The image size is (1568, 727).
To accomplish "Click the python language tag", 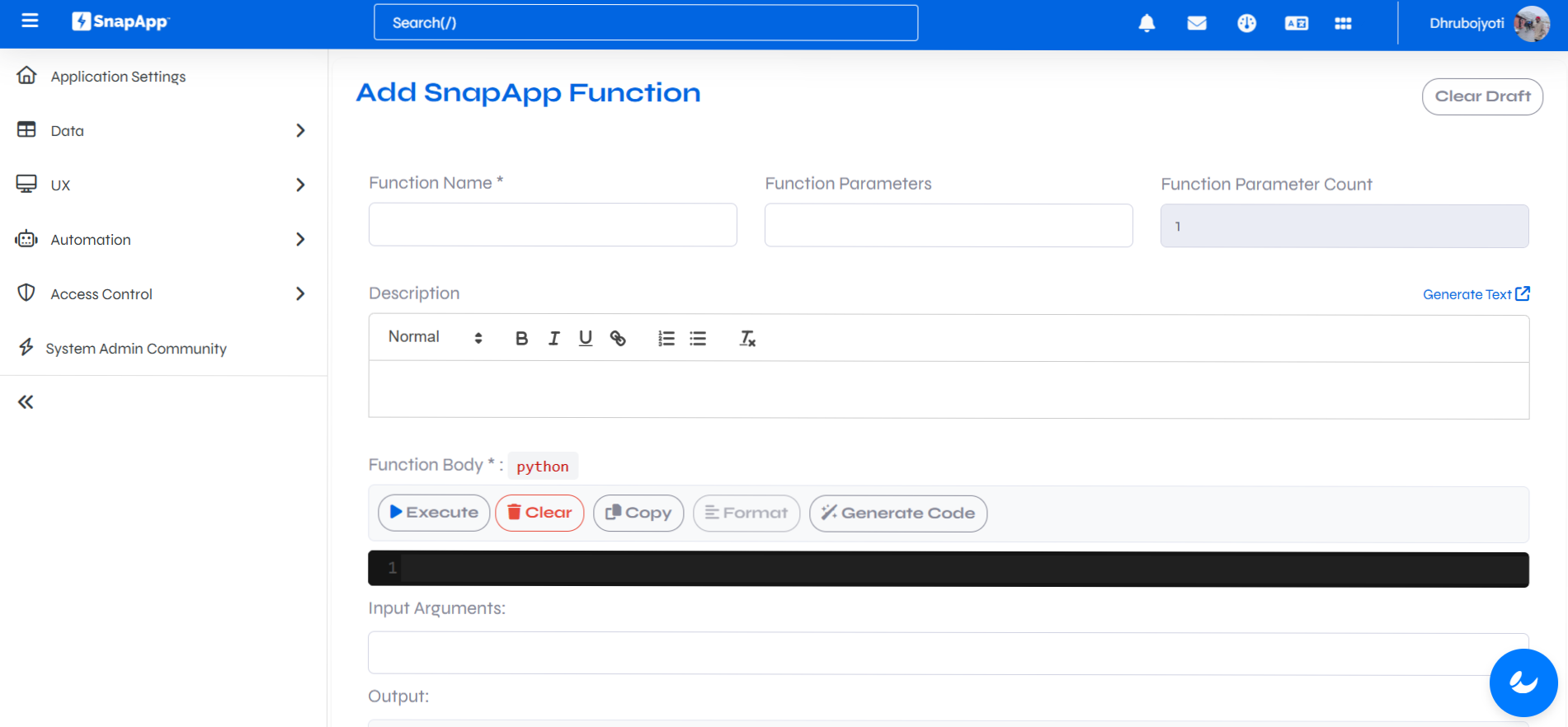I will [x=543, y=466].
